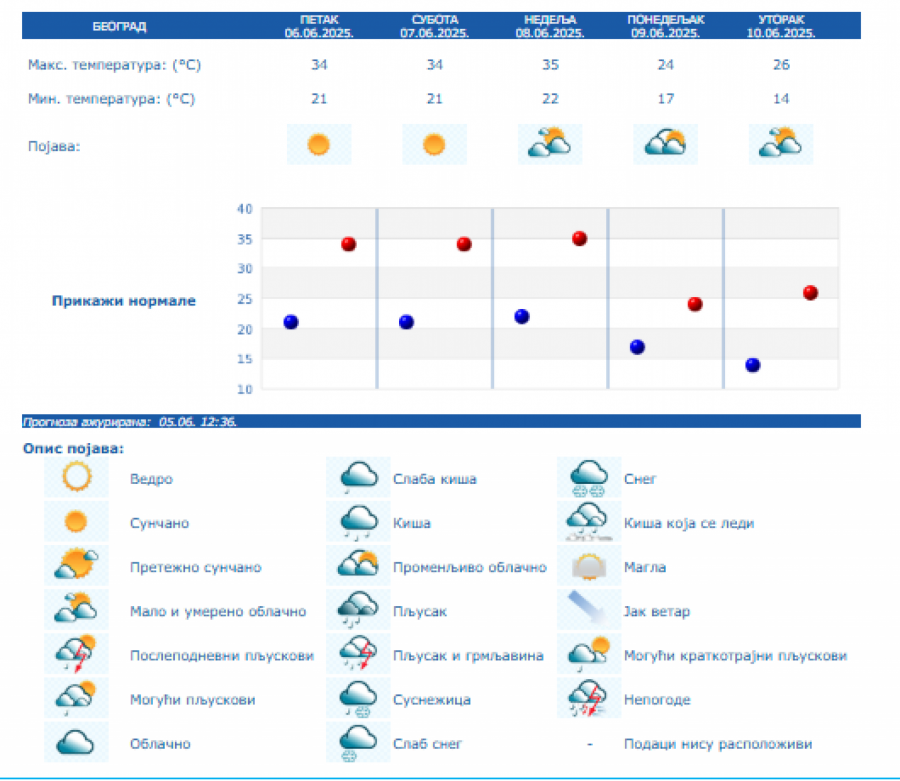Click the Пљусак и грмљавина legend icon
This screenshot has height=781, width=900.
pos(358,656)
